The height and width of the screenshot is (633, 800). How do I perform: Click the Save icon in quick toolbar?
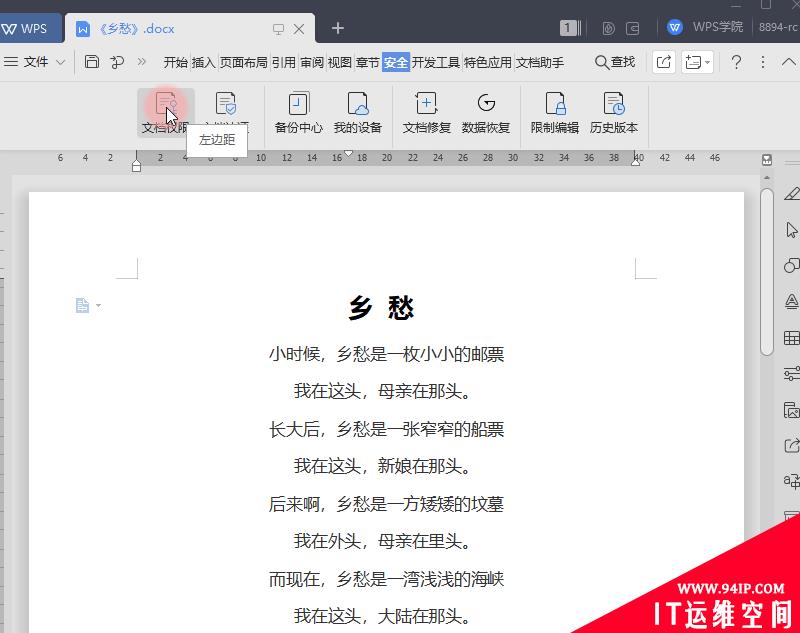pyautogui.click(x=92, y=62)
